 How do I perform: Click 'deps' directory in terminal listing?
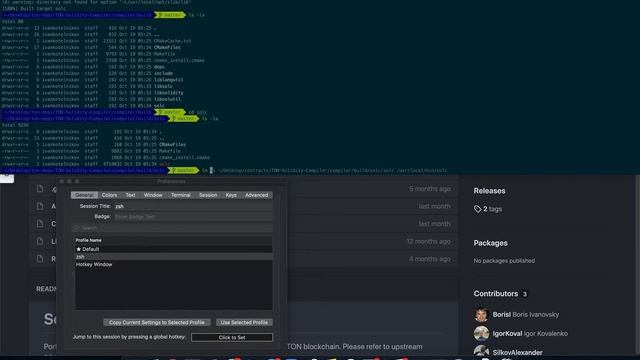point(159,67)
